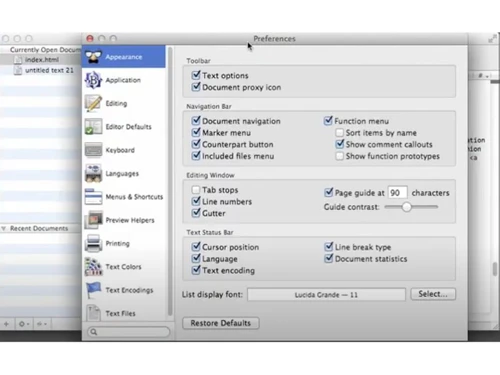500x375 pixels.
Task: Click the untitled text 21 document icon
Action: tap(18, 70)
